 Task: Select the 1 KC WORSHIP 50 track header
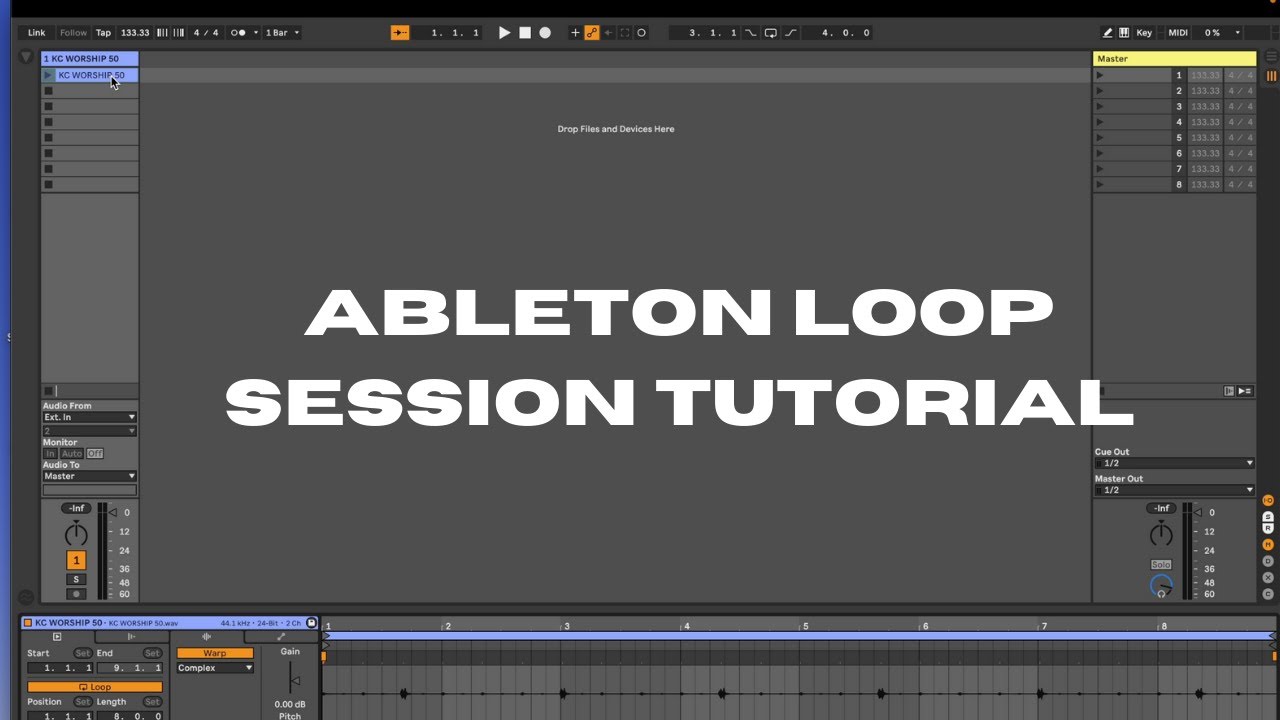89,59
